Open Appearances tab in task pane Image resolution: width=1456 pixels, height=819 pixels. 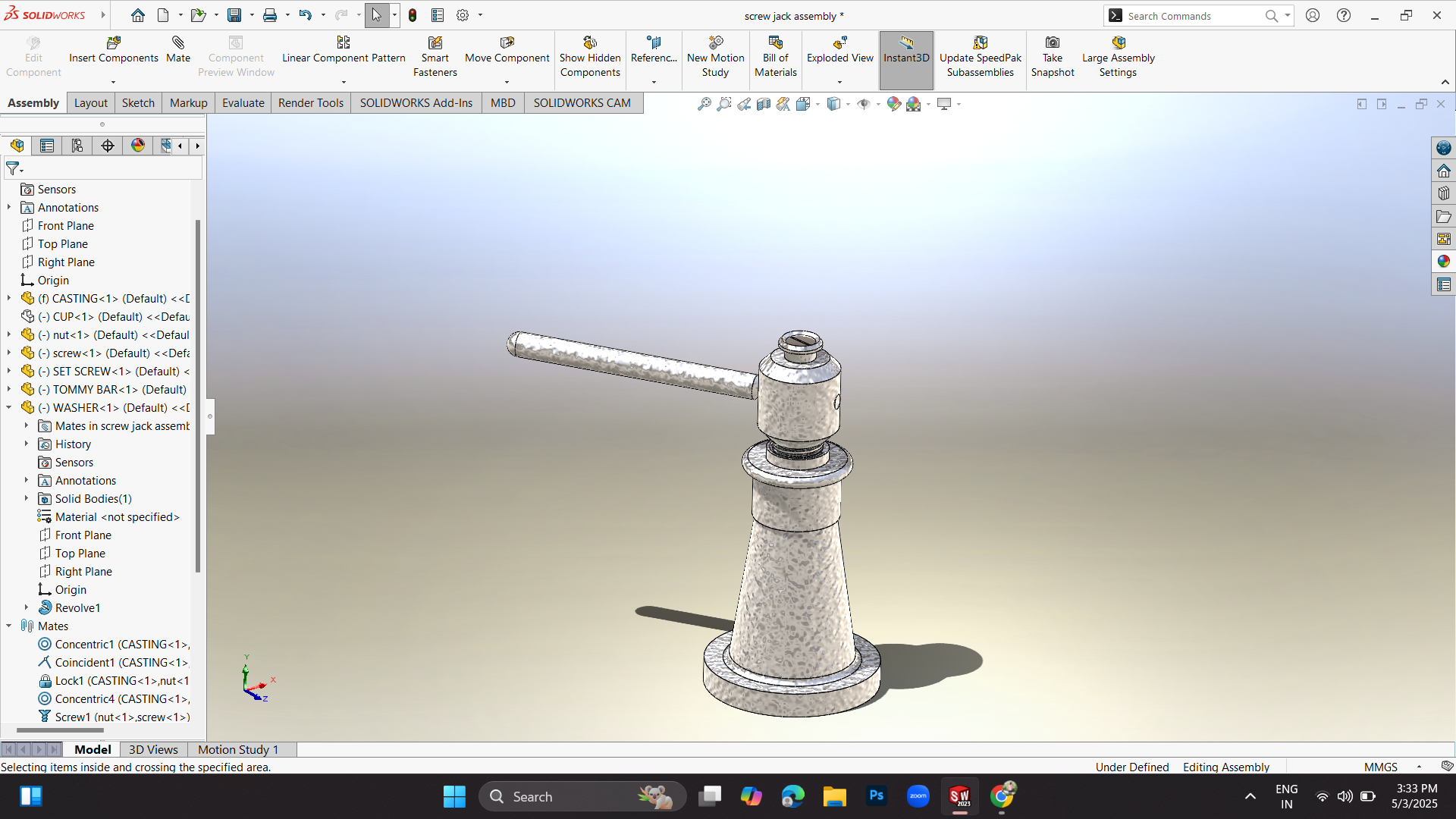(x=1443, y=262)
